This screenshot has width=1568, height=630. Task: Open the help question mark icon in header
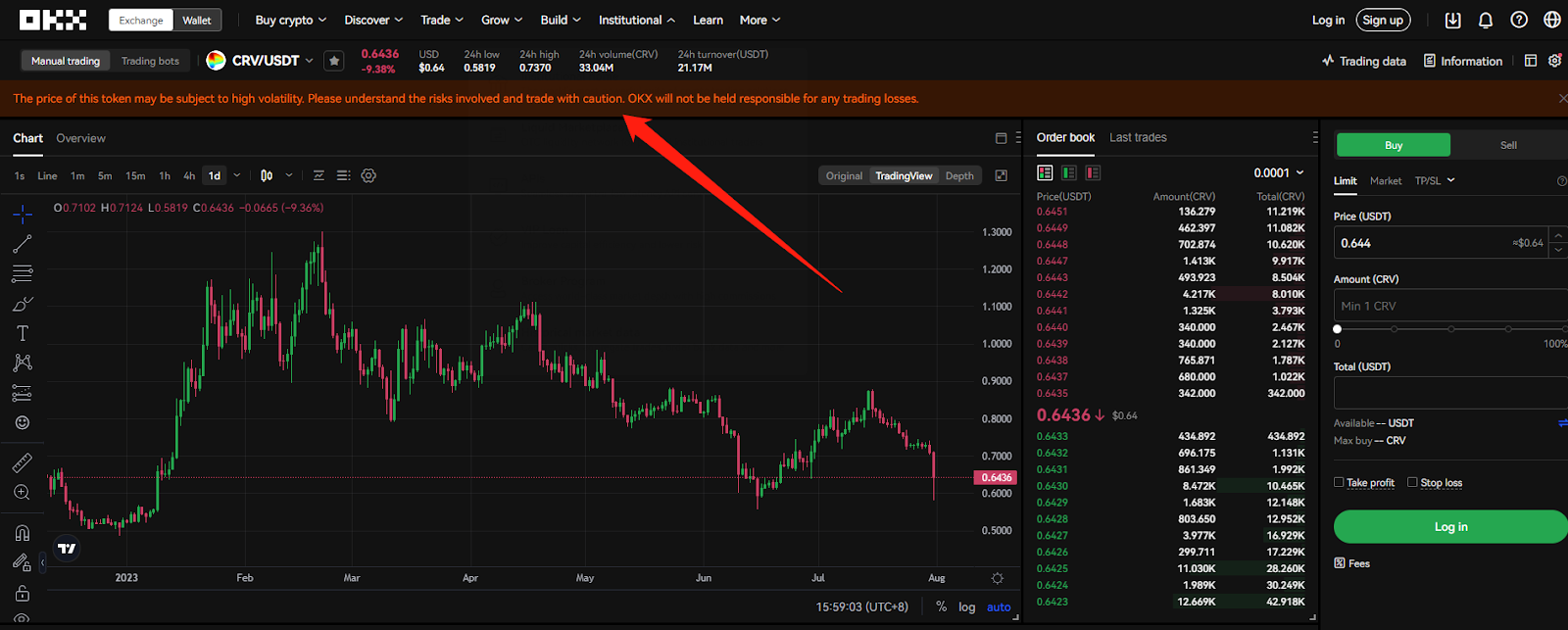click(x=1519, y=20)
